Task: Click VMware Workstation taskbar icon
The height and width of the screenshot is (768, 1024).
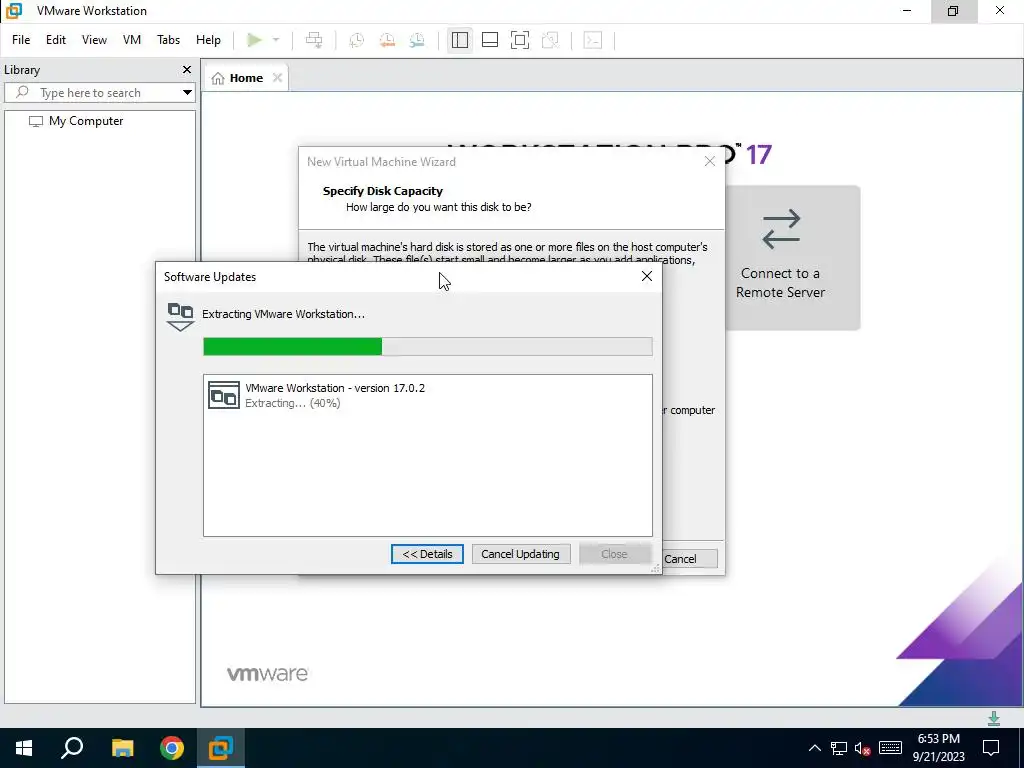Action: tap(221, 748)
